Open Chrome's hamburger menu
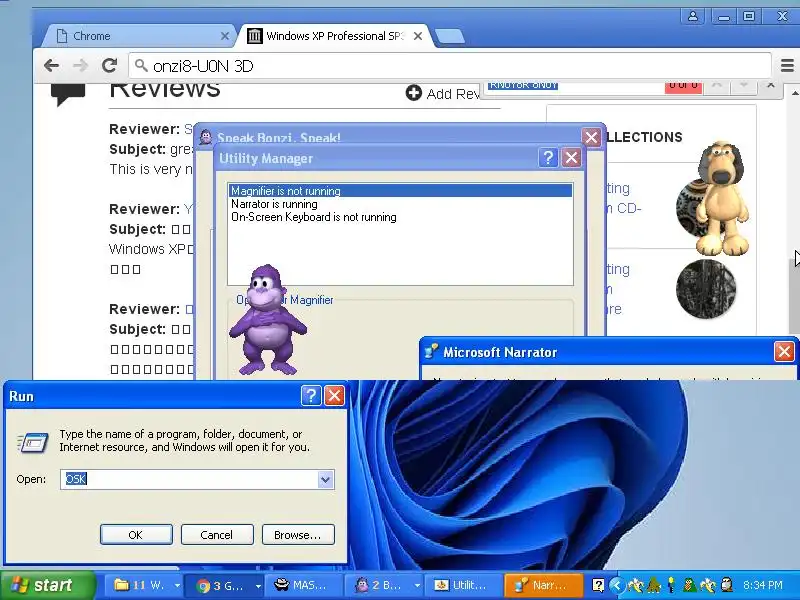The height and width of the screenshot is (600, 800). [787, 66]
